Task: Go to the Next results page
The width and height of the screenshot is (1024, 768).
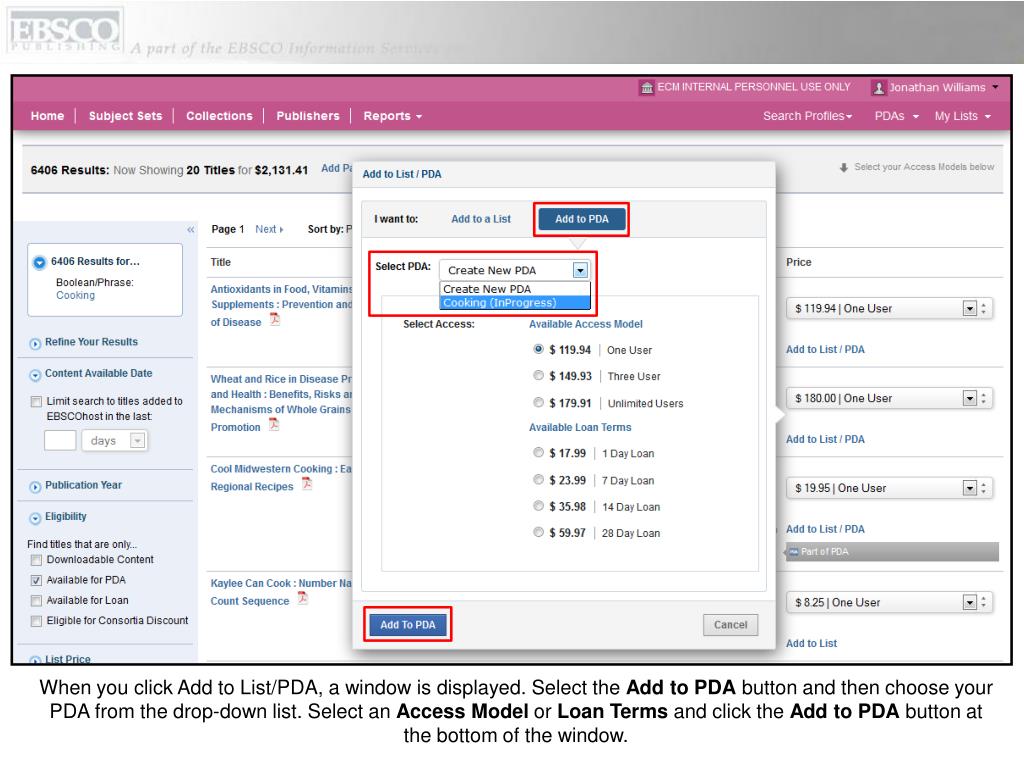Action: click(269, 229)
